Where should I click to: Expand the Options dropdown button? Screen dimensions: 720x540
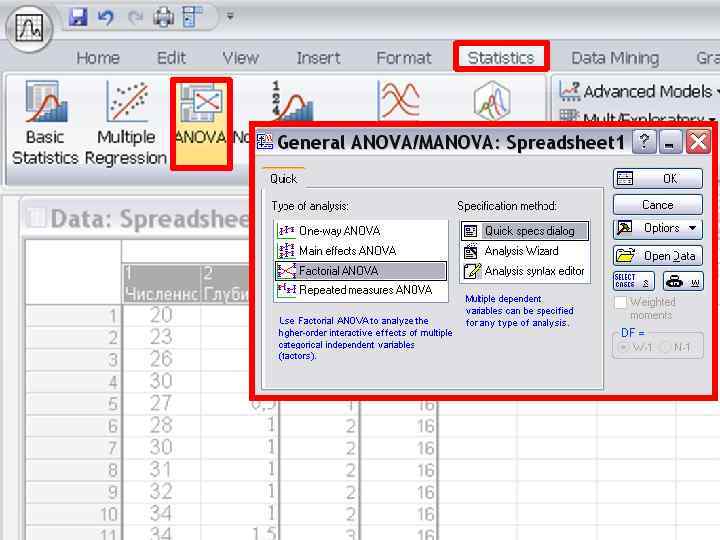click(658, 228)
